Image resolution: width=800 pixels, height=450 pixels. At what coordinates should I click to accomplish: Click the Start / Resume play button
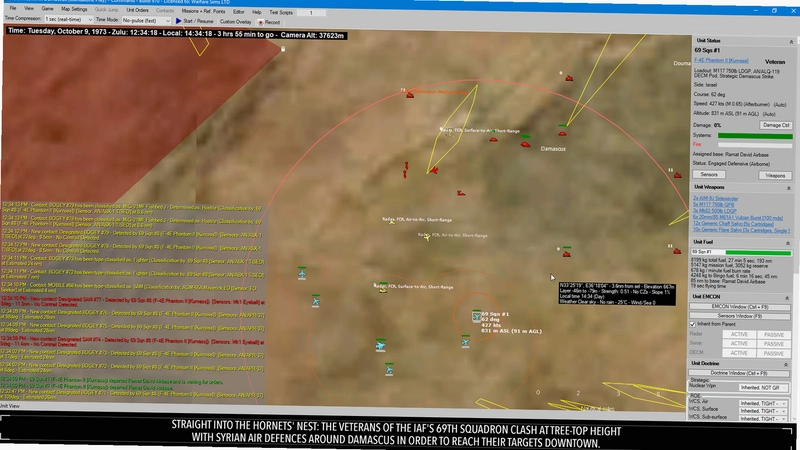194,21
